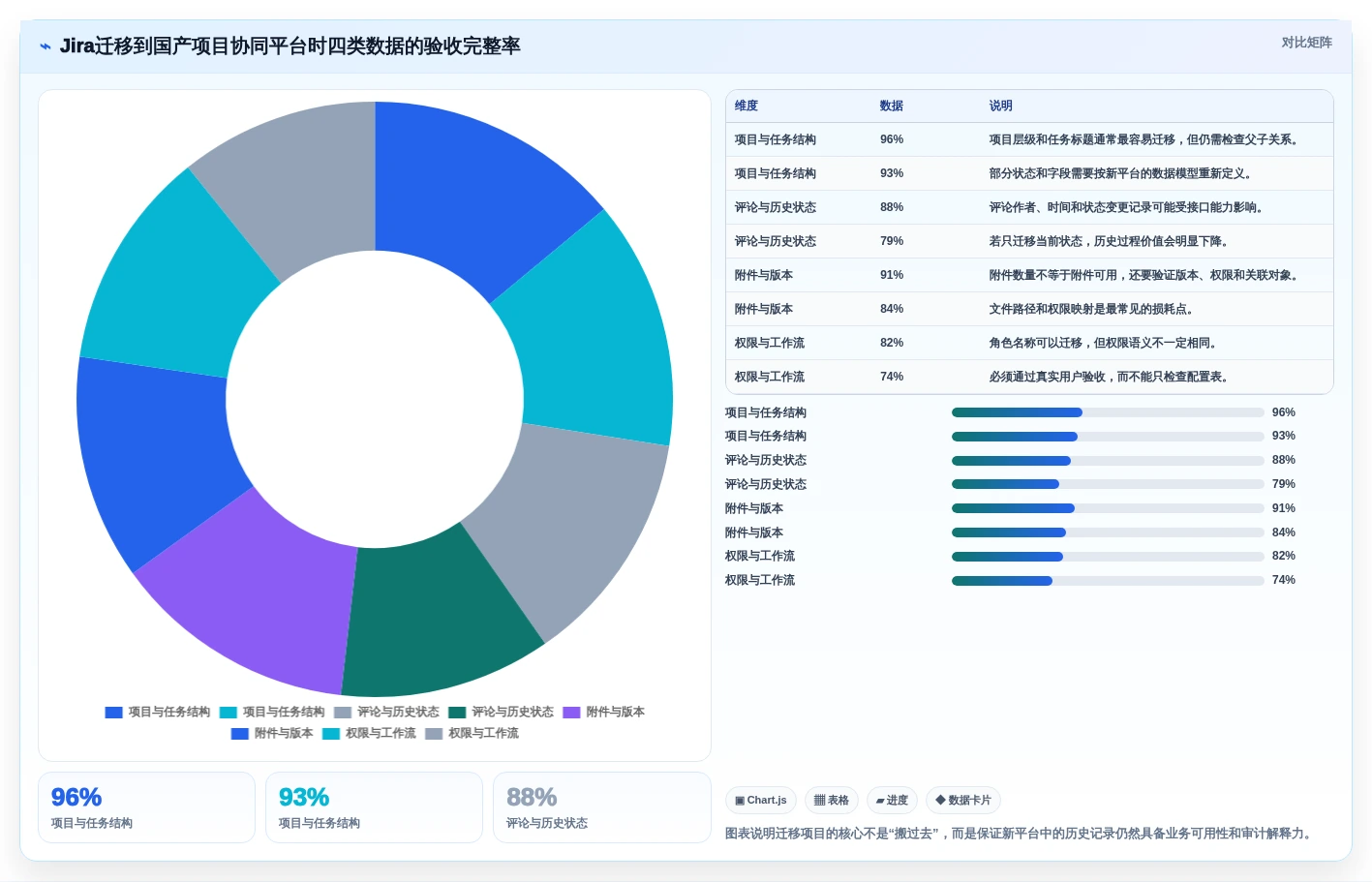Toggle the cyan 权限与工作流 legend item
1372x882 pixels.
point(369,733)
